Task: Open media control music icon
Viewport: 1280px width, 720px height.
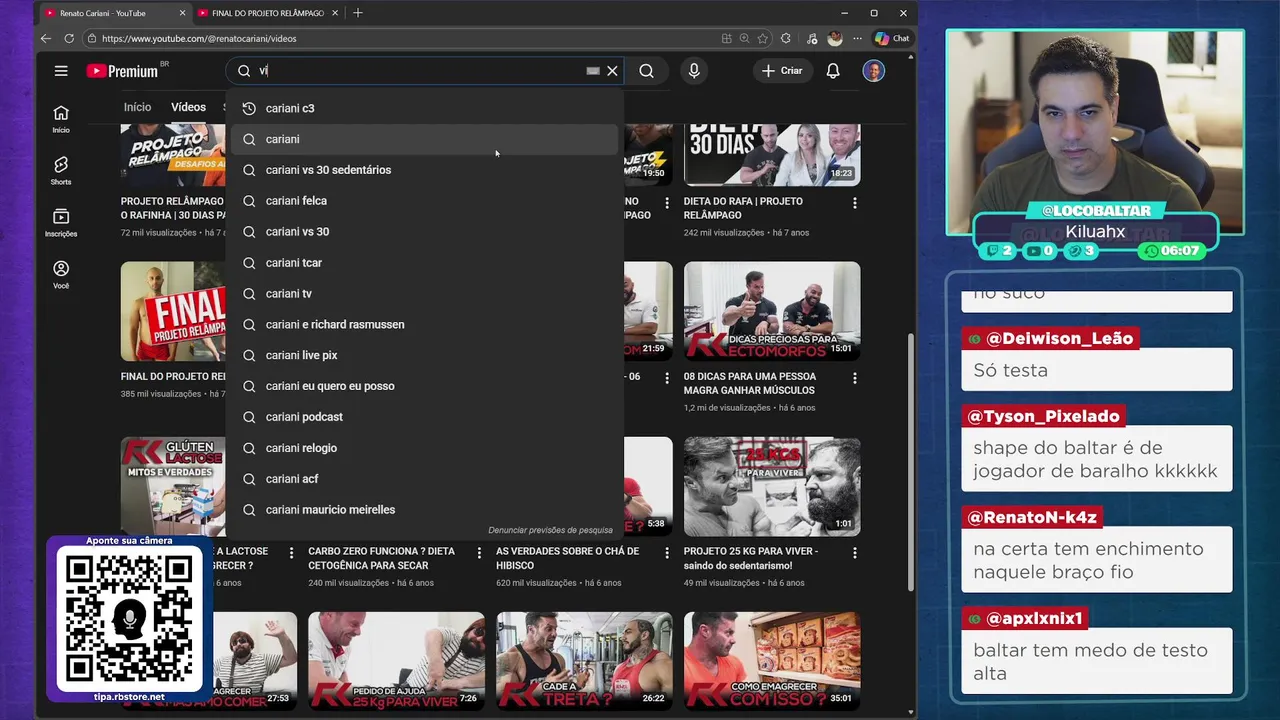Action: (x=811, y=38)
